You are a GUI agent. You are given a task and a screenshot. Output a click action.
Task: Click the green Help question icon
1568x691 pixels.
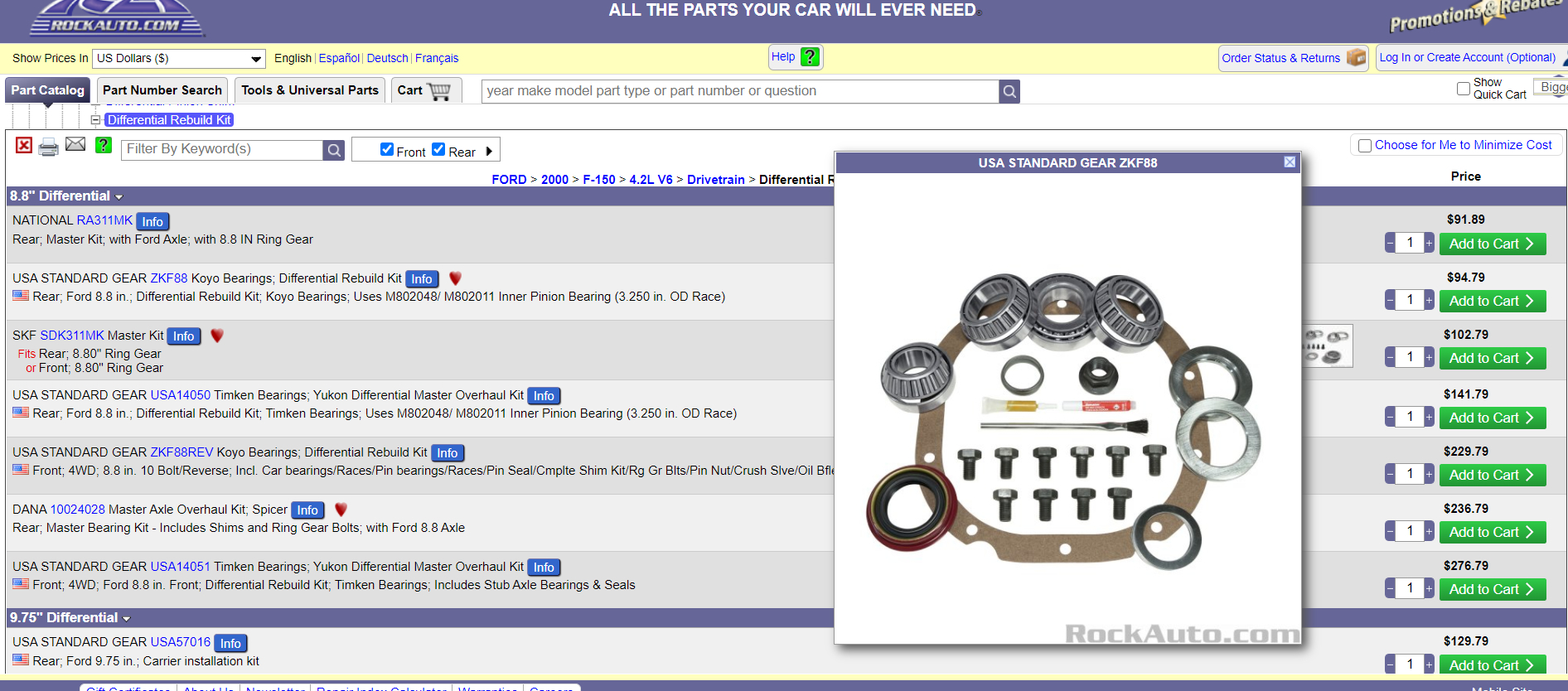811,57
